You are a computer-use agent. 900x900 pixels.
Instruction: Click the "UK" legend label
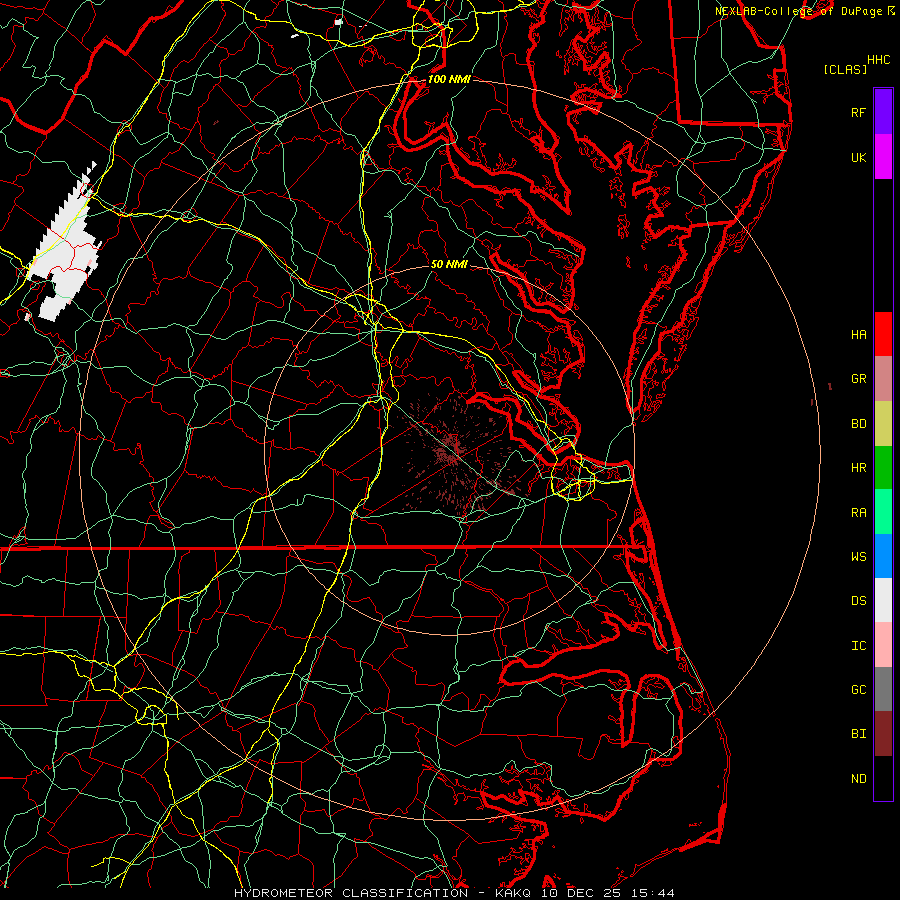858,157
